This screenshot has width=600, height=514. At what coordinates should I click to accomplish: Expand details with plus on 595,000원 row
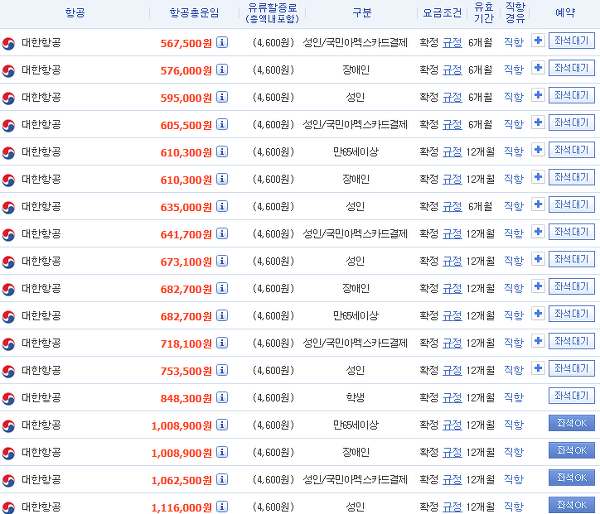[x=538, y=95]
